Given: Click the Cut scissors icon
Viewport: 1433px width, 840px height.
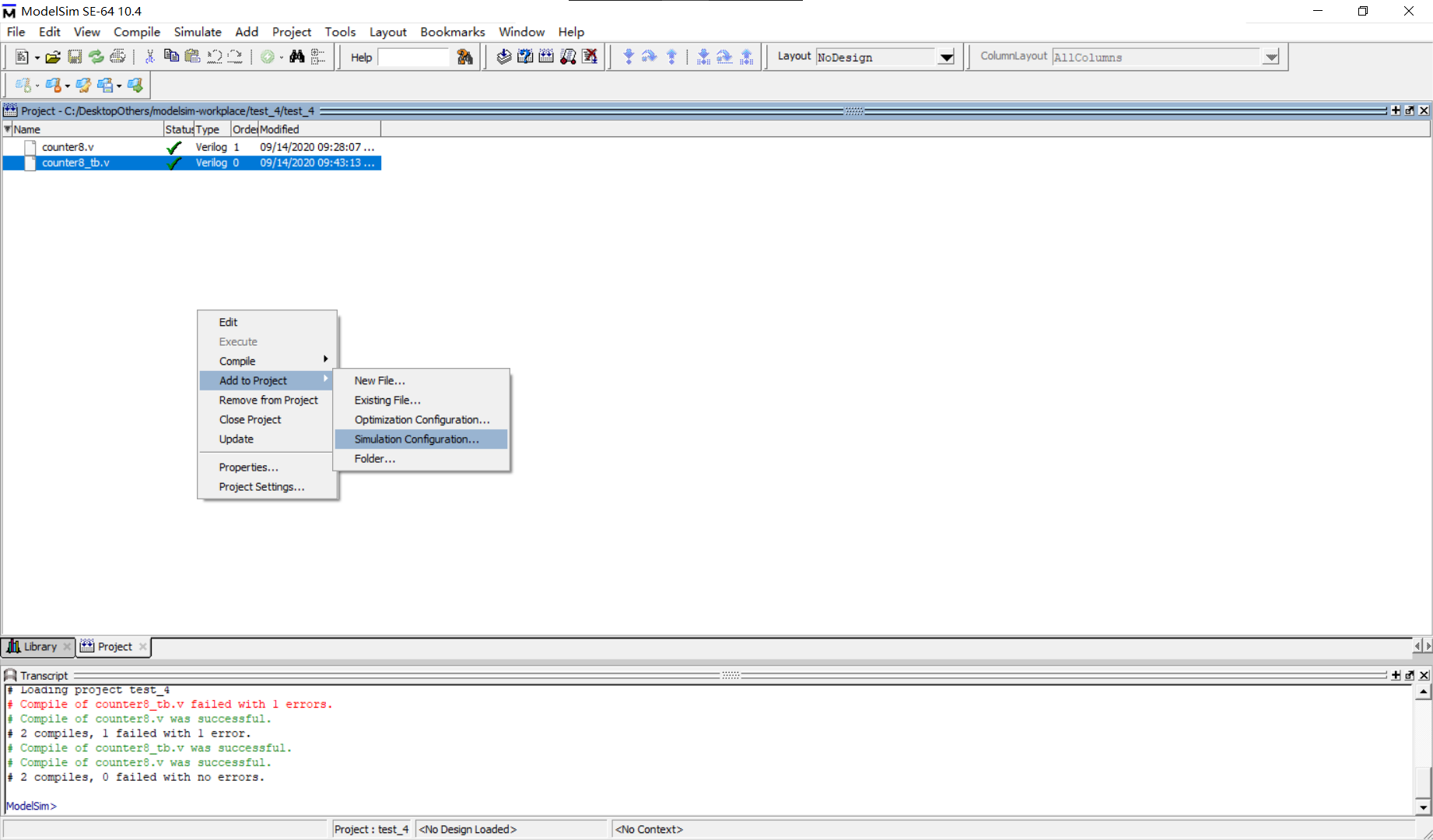Looking at the screenshot, I should click(x=149, y=57).
